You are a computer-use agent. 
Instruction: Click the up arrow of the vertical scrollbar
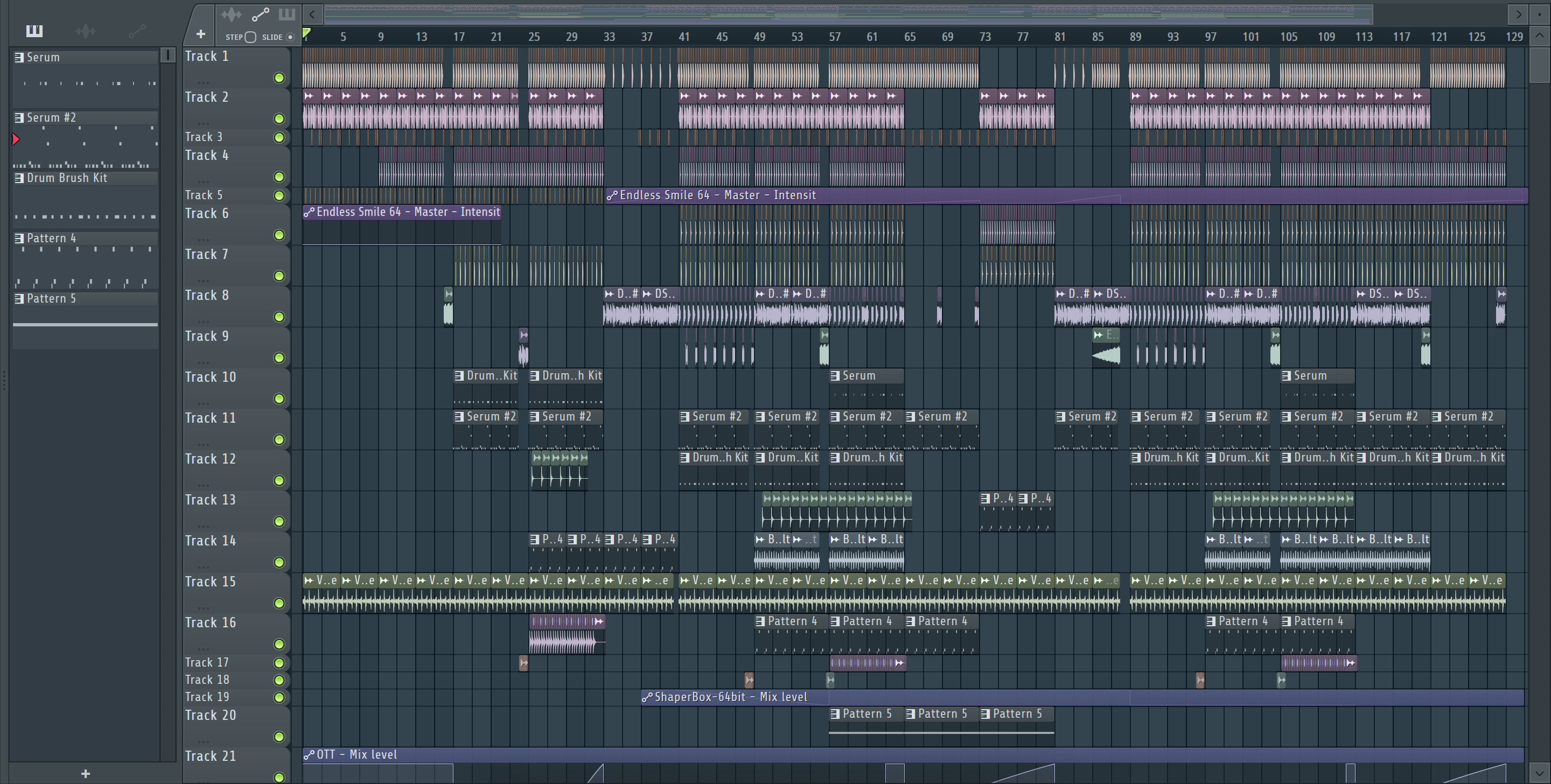1539,36
